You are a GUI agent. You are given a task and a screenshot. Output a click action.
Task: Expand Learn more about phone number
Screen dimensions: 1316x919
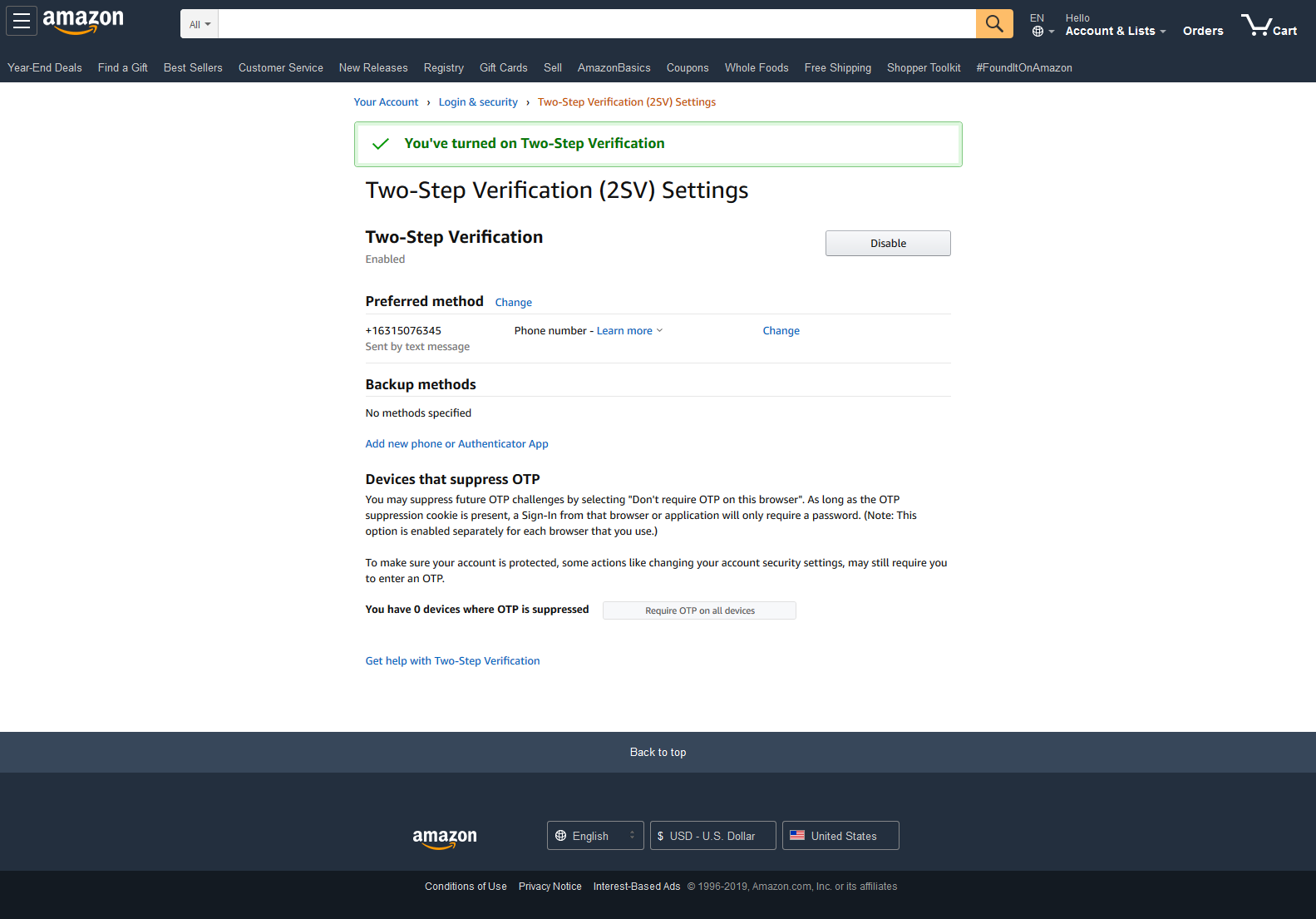tap(629, 331)
